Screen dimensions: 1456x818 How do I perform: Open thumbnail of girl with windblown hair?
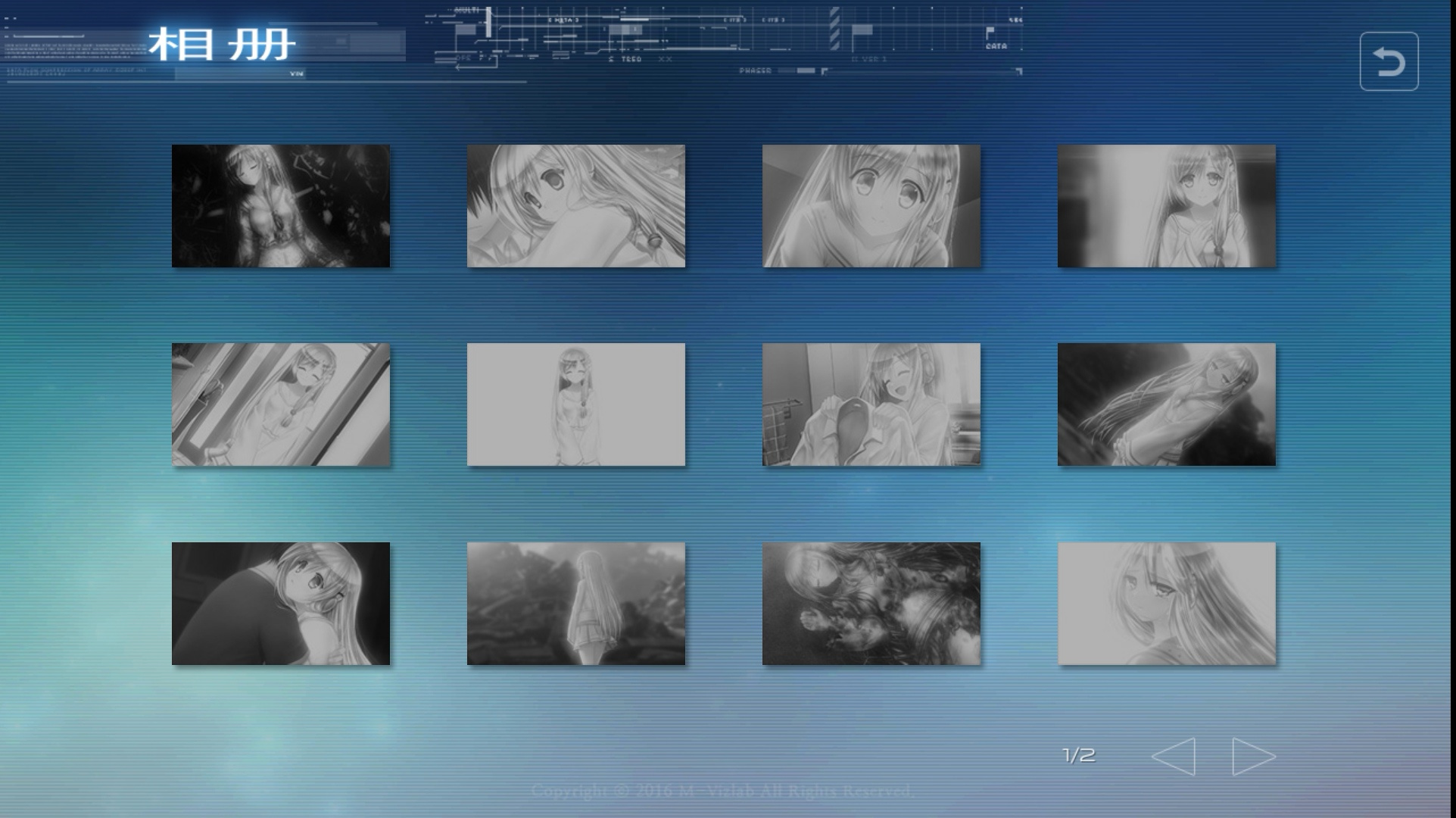[1167, 404]
